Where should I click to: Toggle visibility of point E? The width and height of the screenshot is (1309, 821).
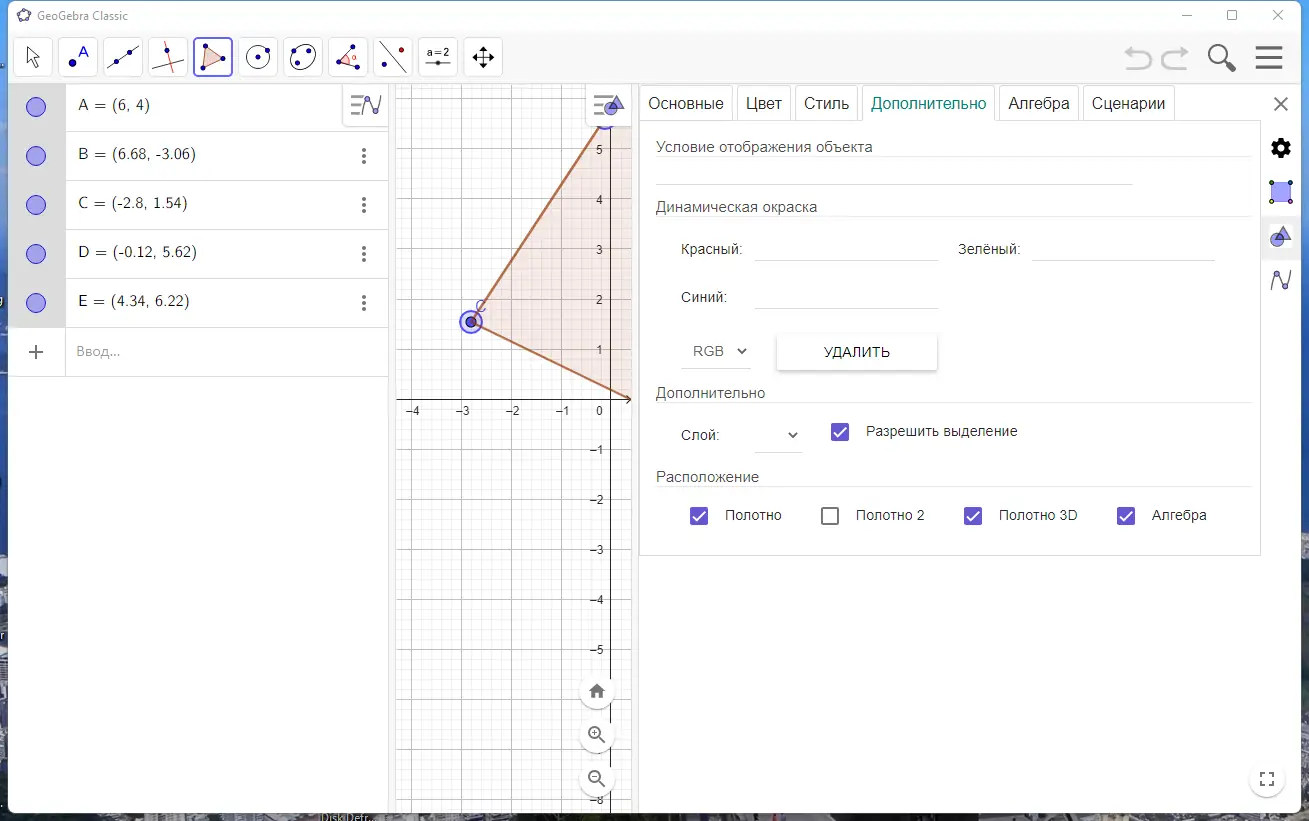pyautogui.click(x=36, y=303)
